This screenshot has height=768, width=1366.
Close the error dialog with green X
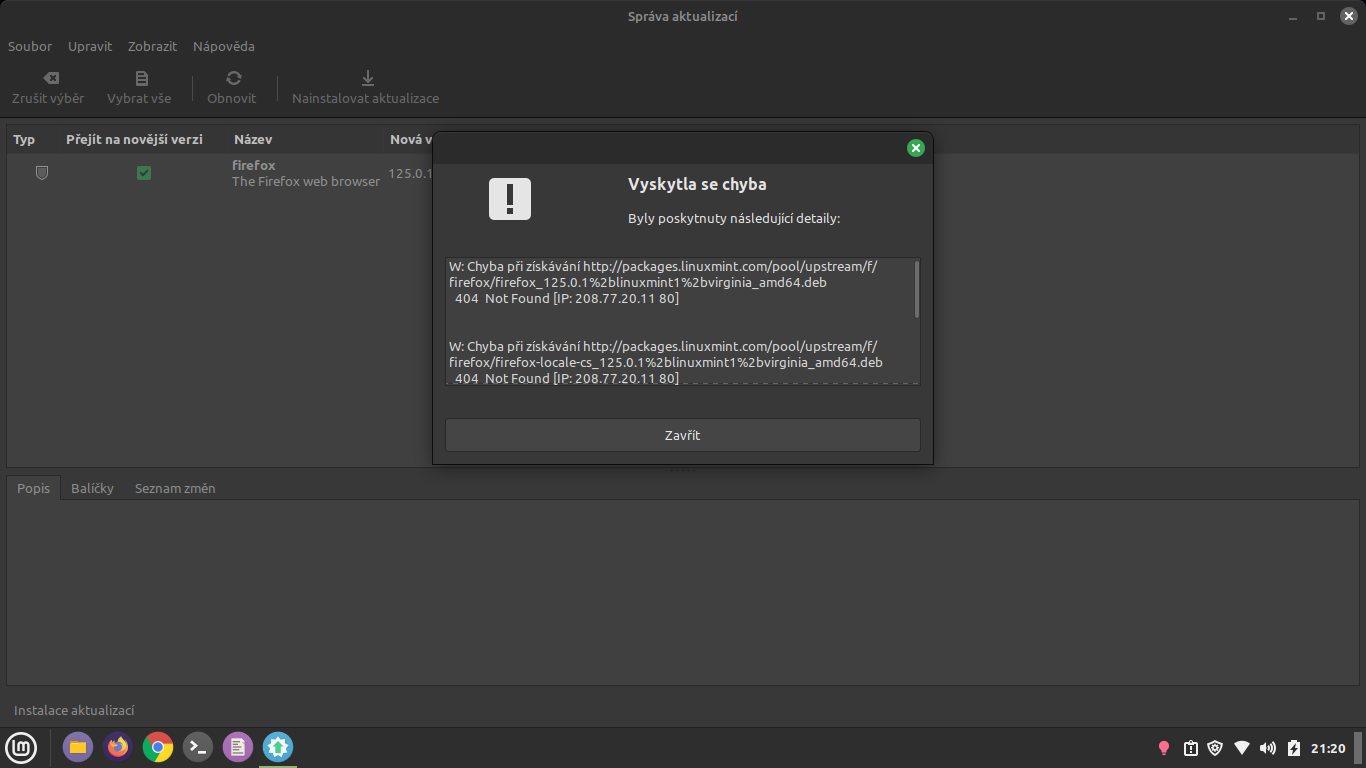tap(915, 148)
